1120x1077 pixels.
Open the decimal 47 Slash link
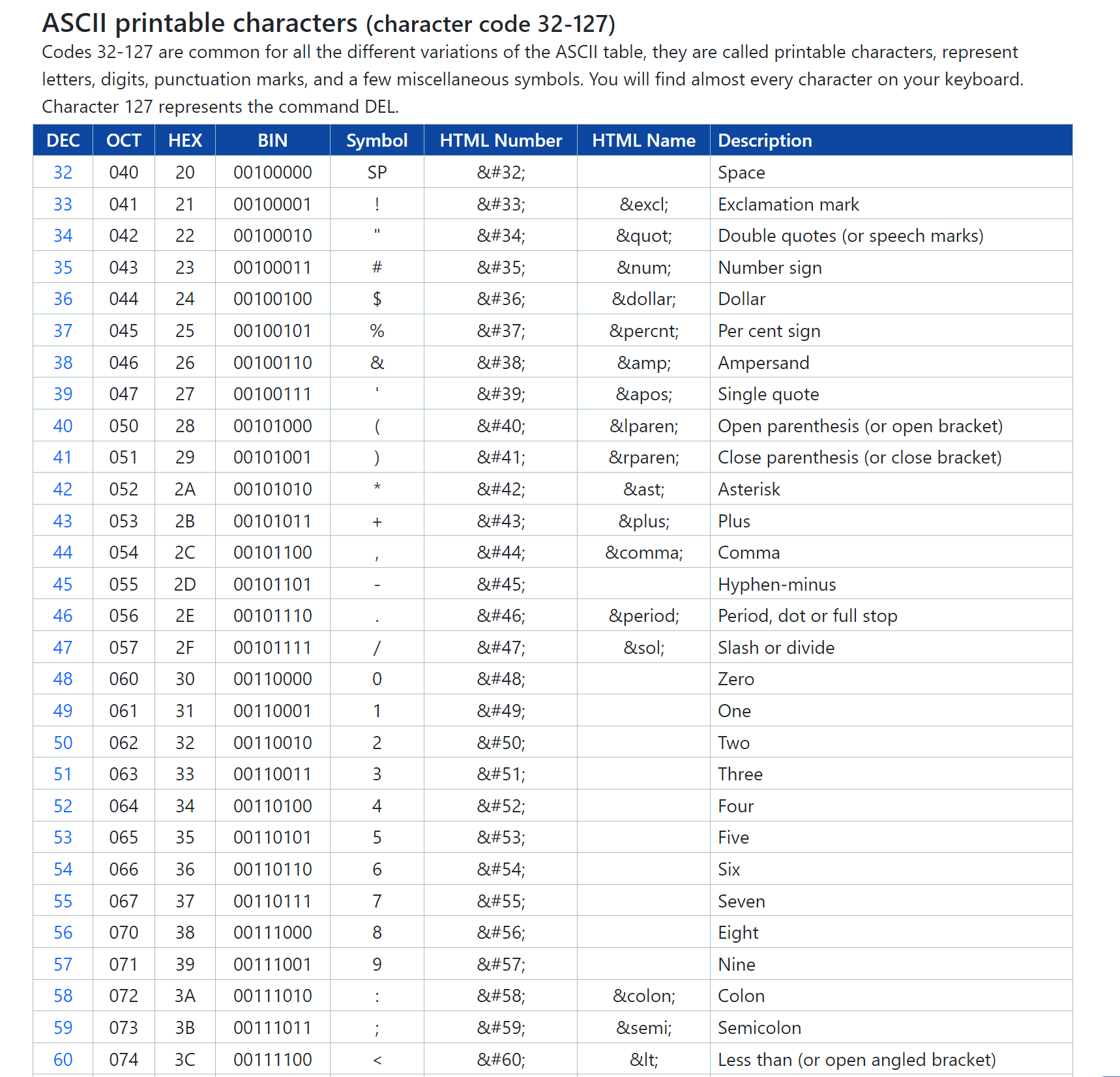[63, 648]
